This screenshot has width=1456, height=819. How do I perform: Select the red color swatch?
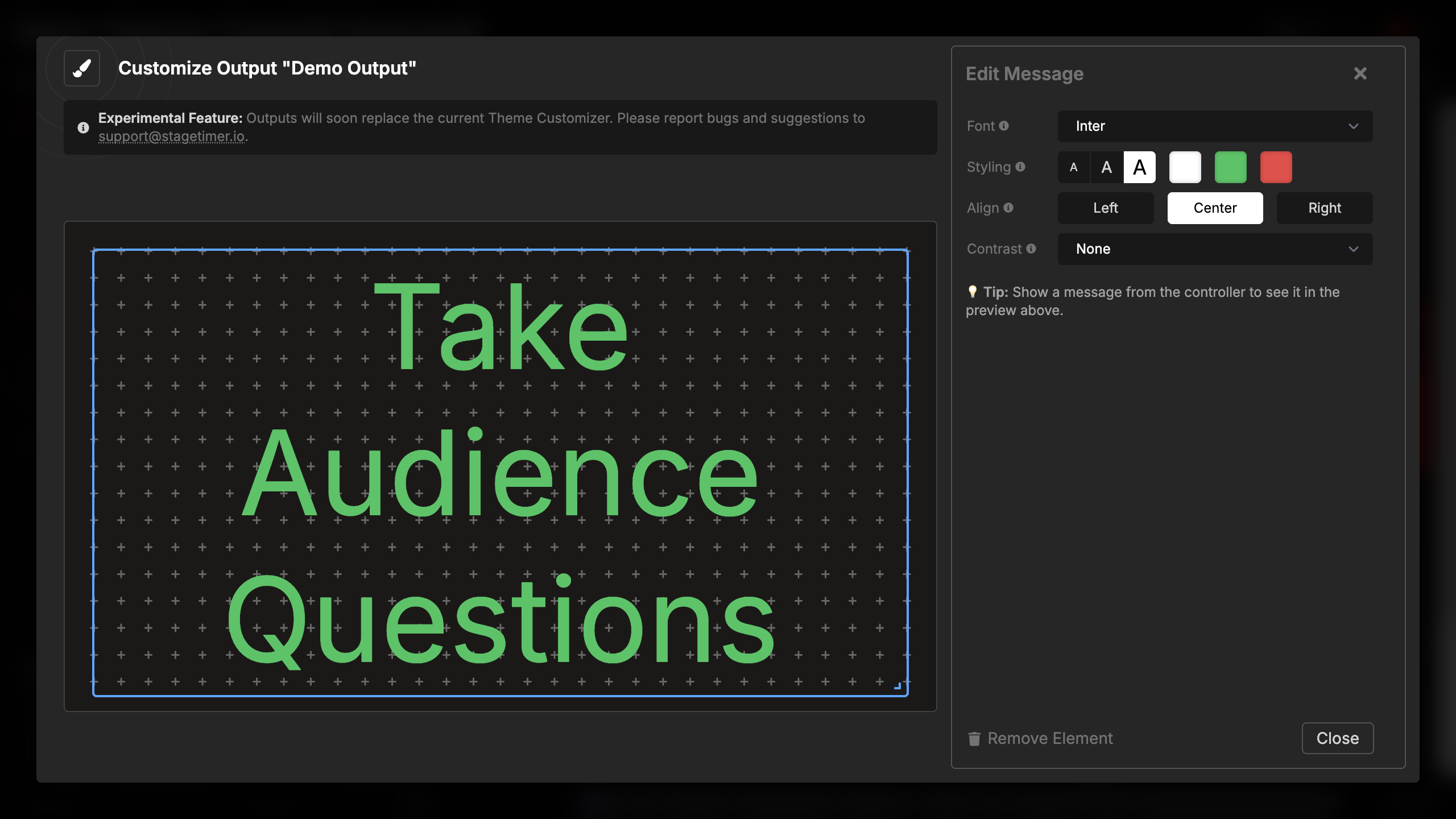point(1276,167)
